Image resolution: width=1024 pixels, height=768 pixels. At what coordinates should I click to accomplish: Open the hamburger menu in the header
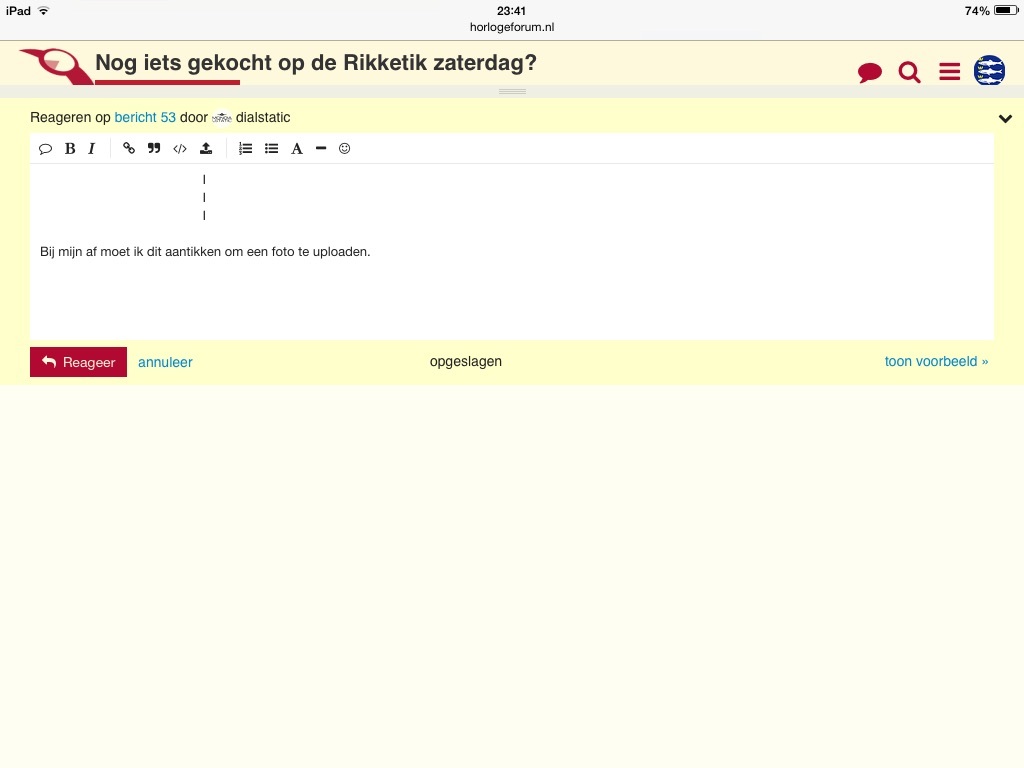(949, 72)
